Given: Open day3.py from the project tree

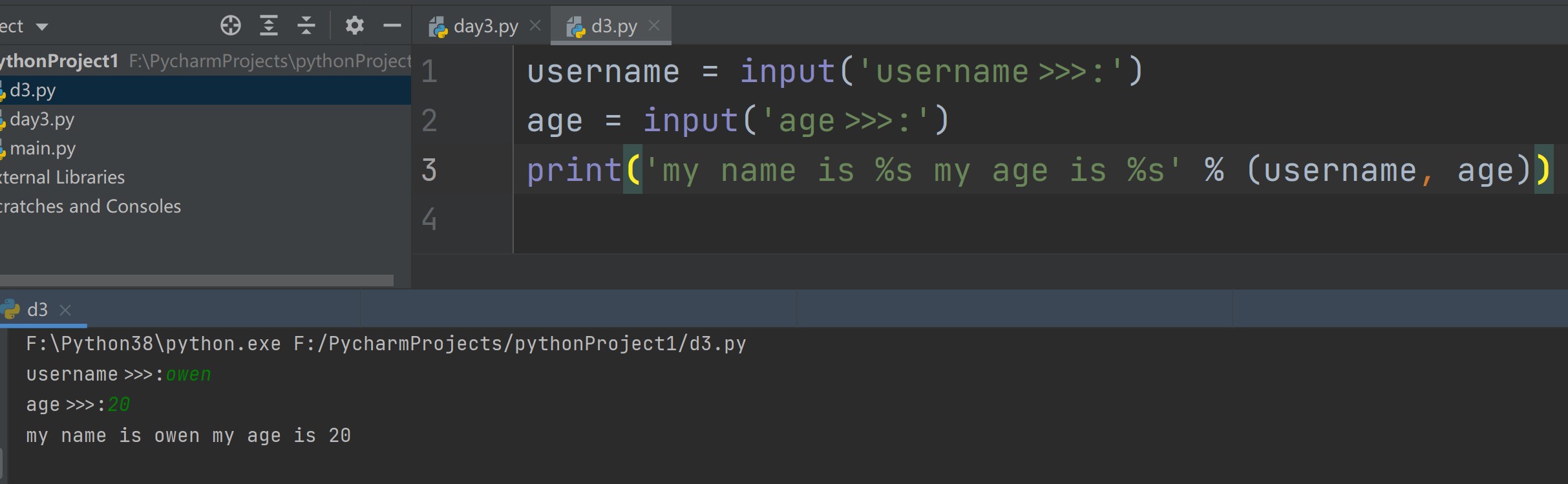Looking at the screenshot, I should 42,120.
